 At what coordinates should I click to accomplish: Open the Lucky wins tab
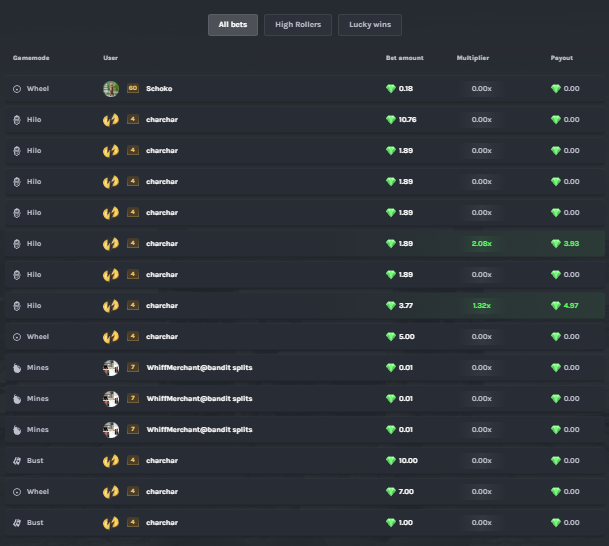369,24
